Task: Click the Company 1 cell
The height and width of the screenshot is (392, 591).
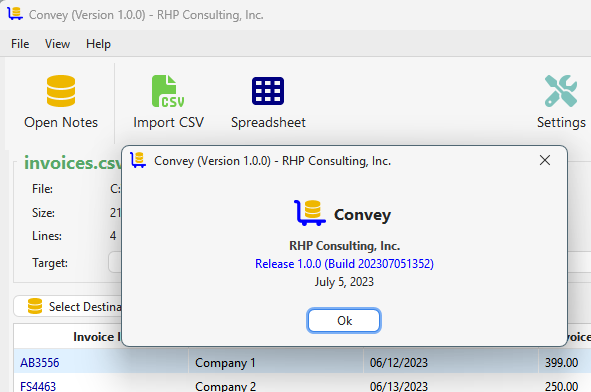Action: (x=276, y=362)
